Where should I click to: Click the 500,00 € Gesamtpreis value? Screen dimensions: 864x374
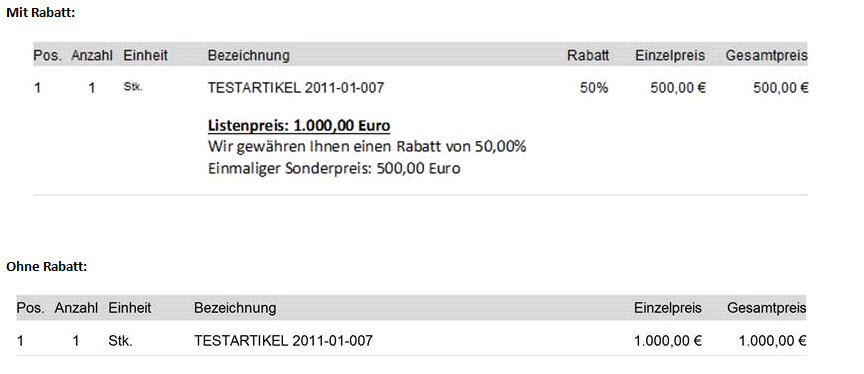point(781,88)
